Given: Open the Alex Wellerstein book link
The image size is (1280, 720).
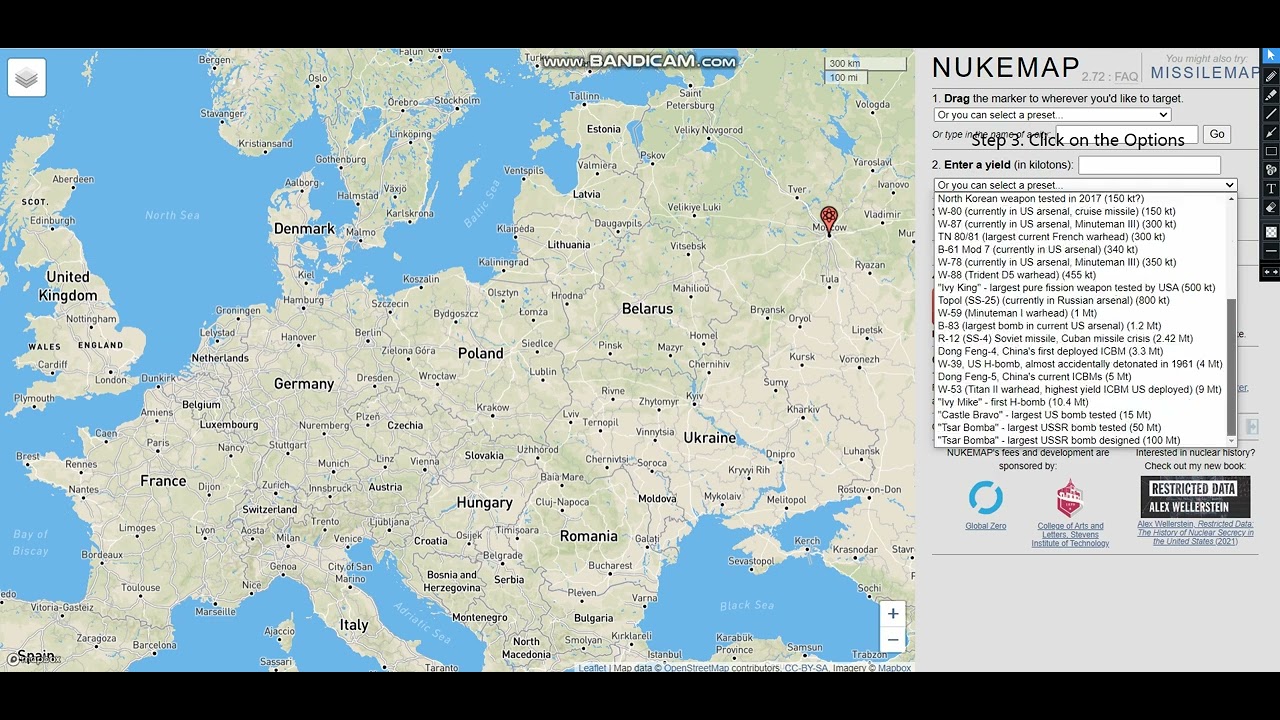Looking at the screenshot, I should click(x=1195, y=532).
